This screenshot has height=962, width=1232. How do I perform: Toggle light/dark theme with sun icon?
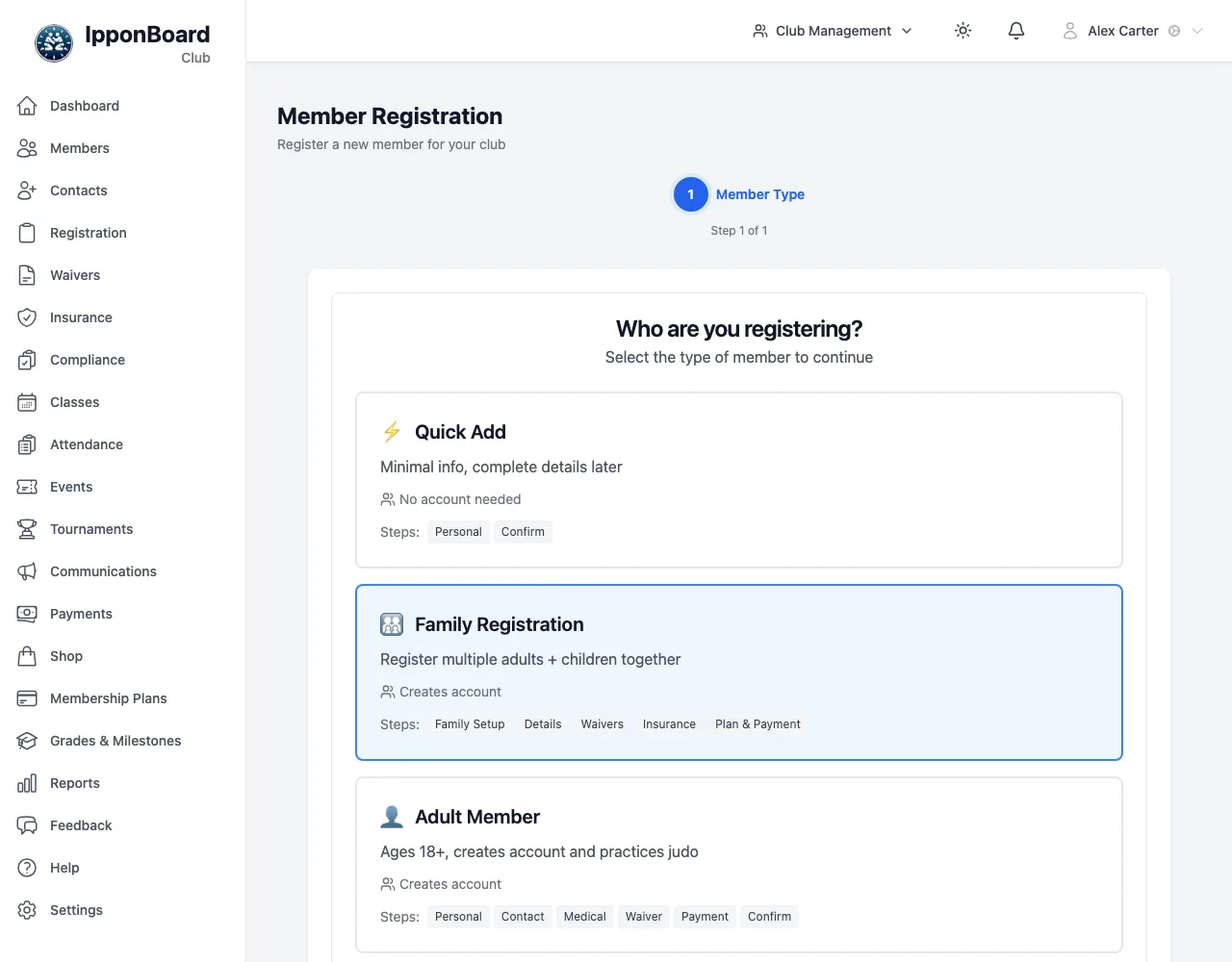click(x=962, y=31)
